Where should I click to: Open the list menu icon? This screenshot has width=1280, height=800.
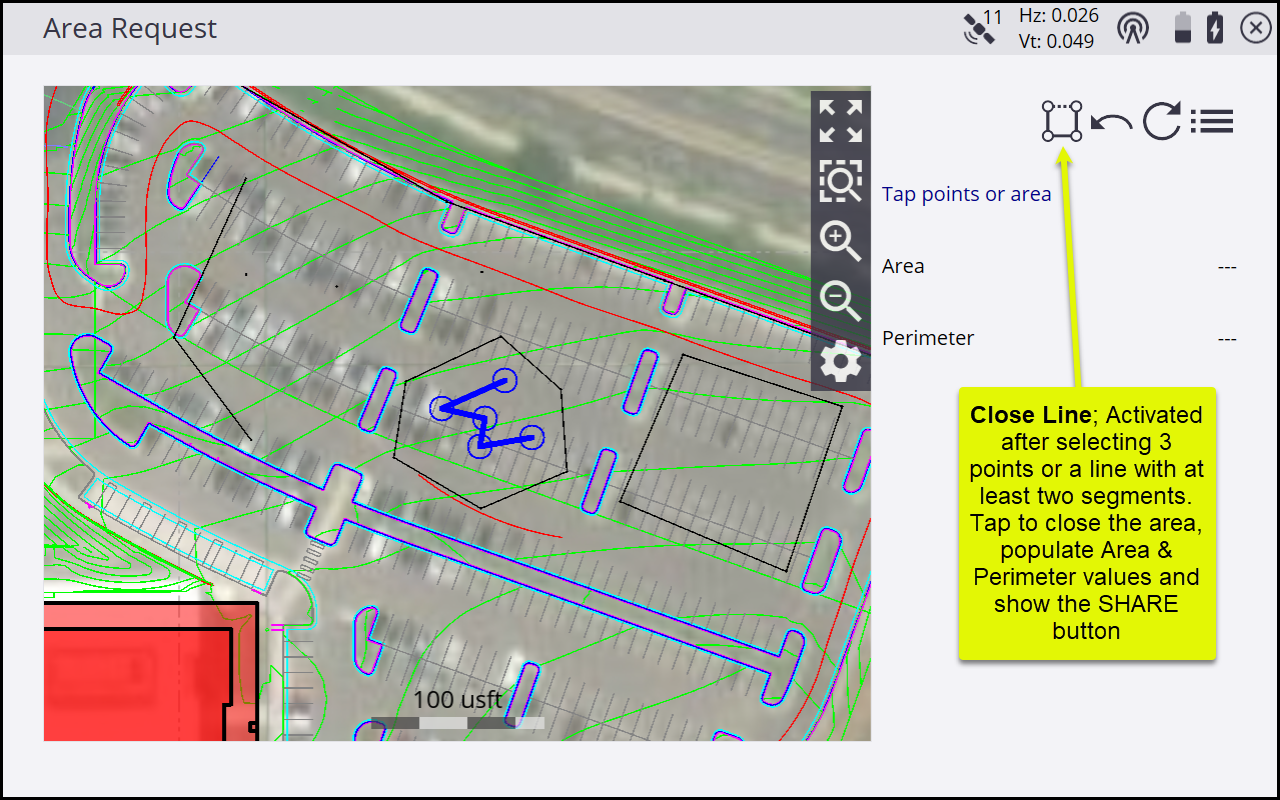[x=1212, y=121]
